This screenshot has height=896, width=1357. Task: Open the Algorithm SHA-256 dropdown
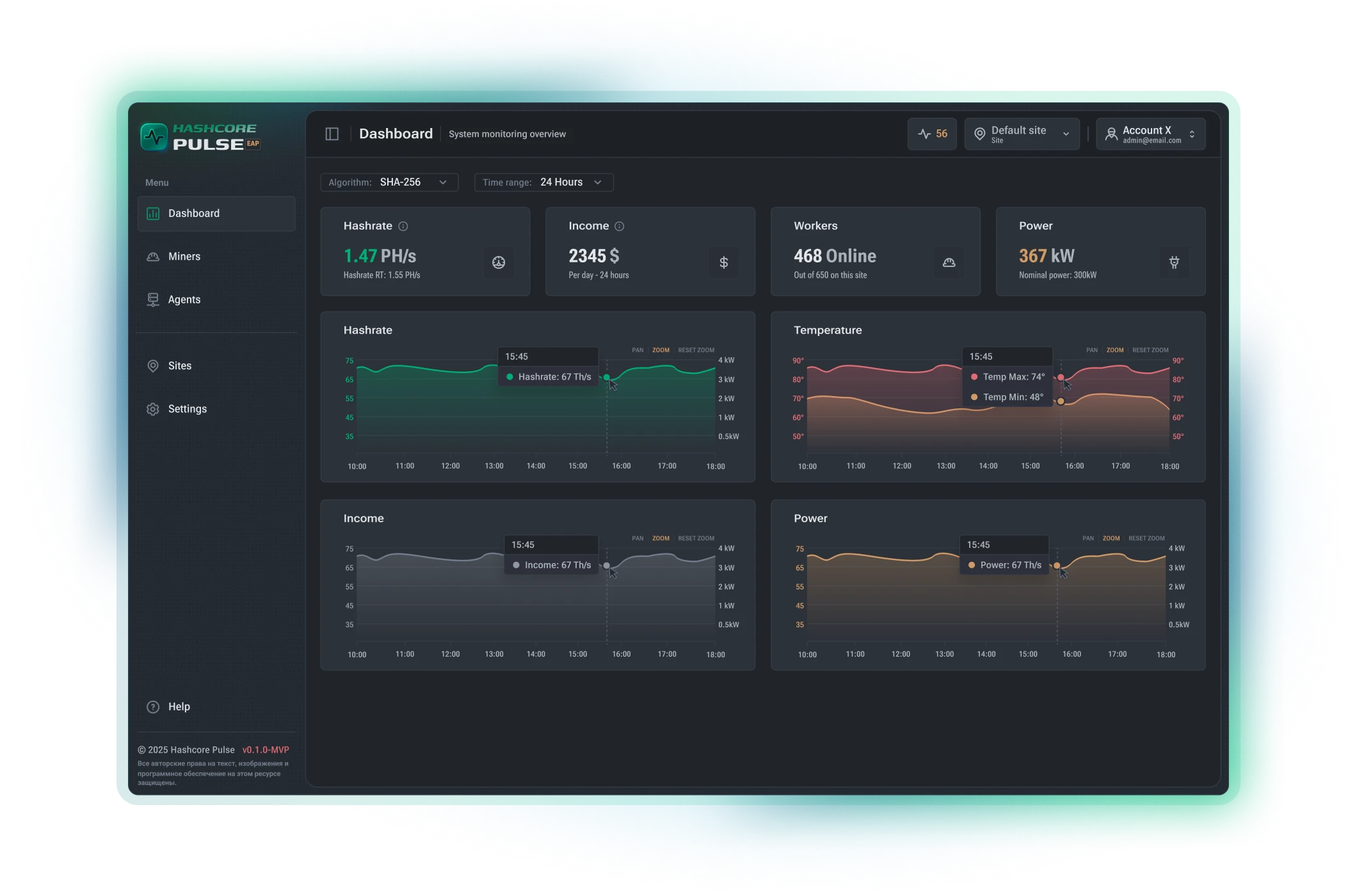389,182
